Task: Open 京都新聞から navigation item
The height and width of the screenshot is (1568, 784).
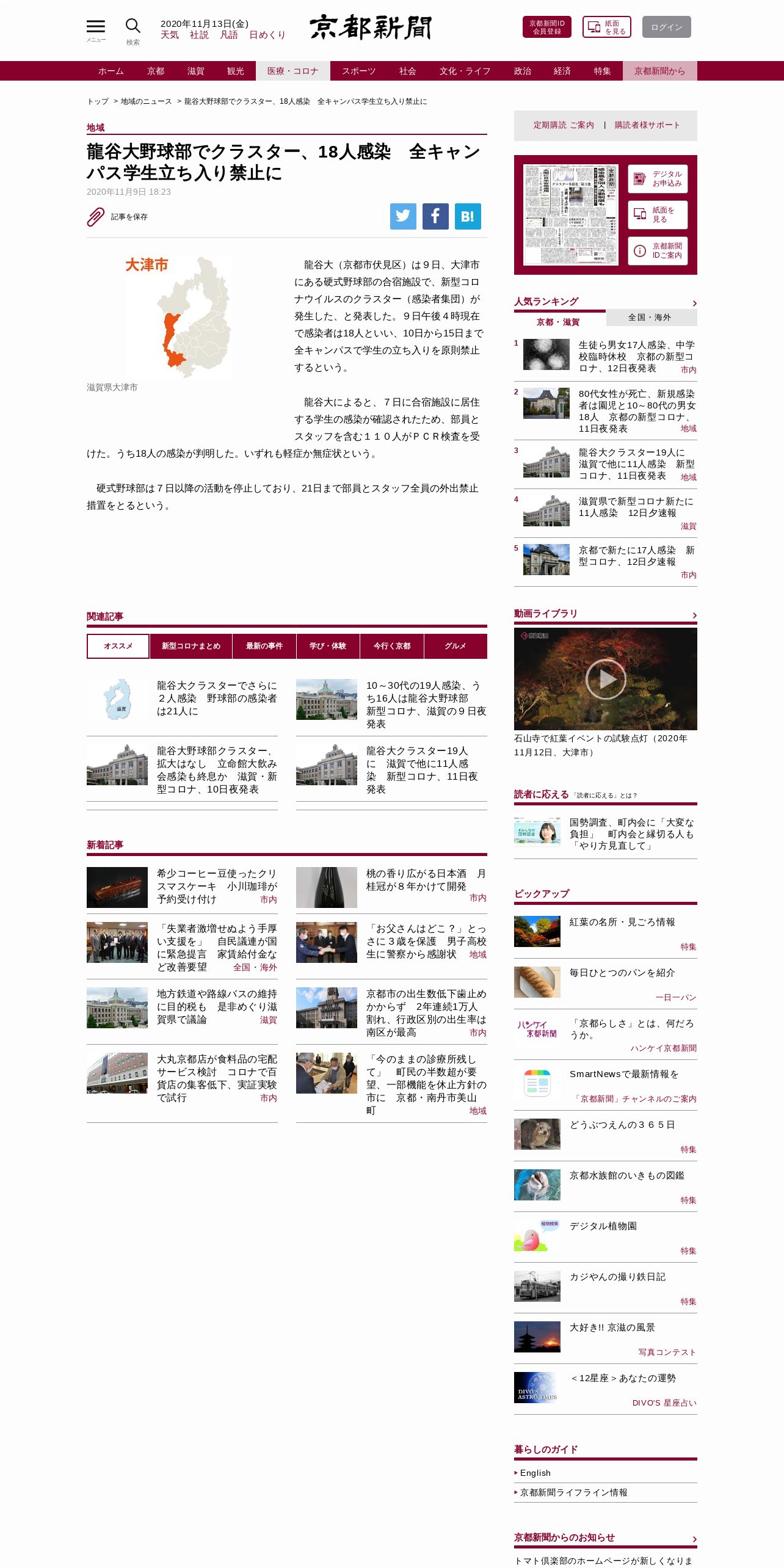Action: 660,71
